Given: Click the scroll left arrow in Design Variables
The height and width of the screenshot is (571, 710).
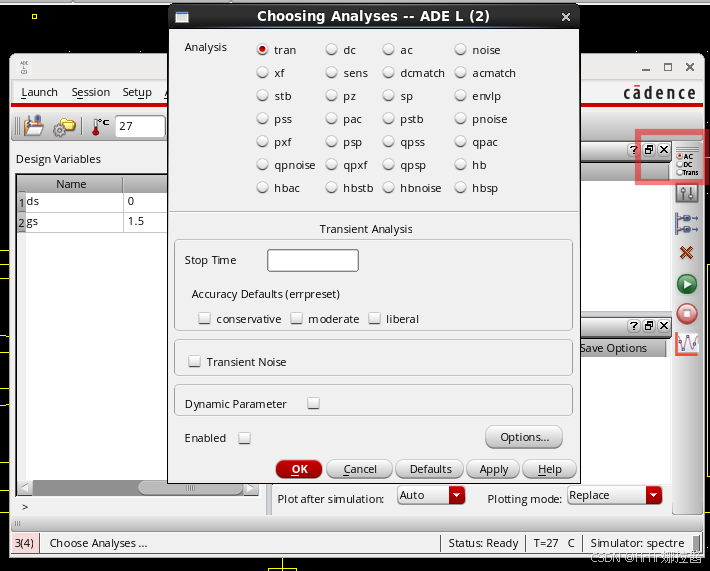Looking at the screenshot, I should (x=25, y=488).
